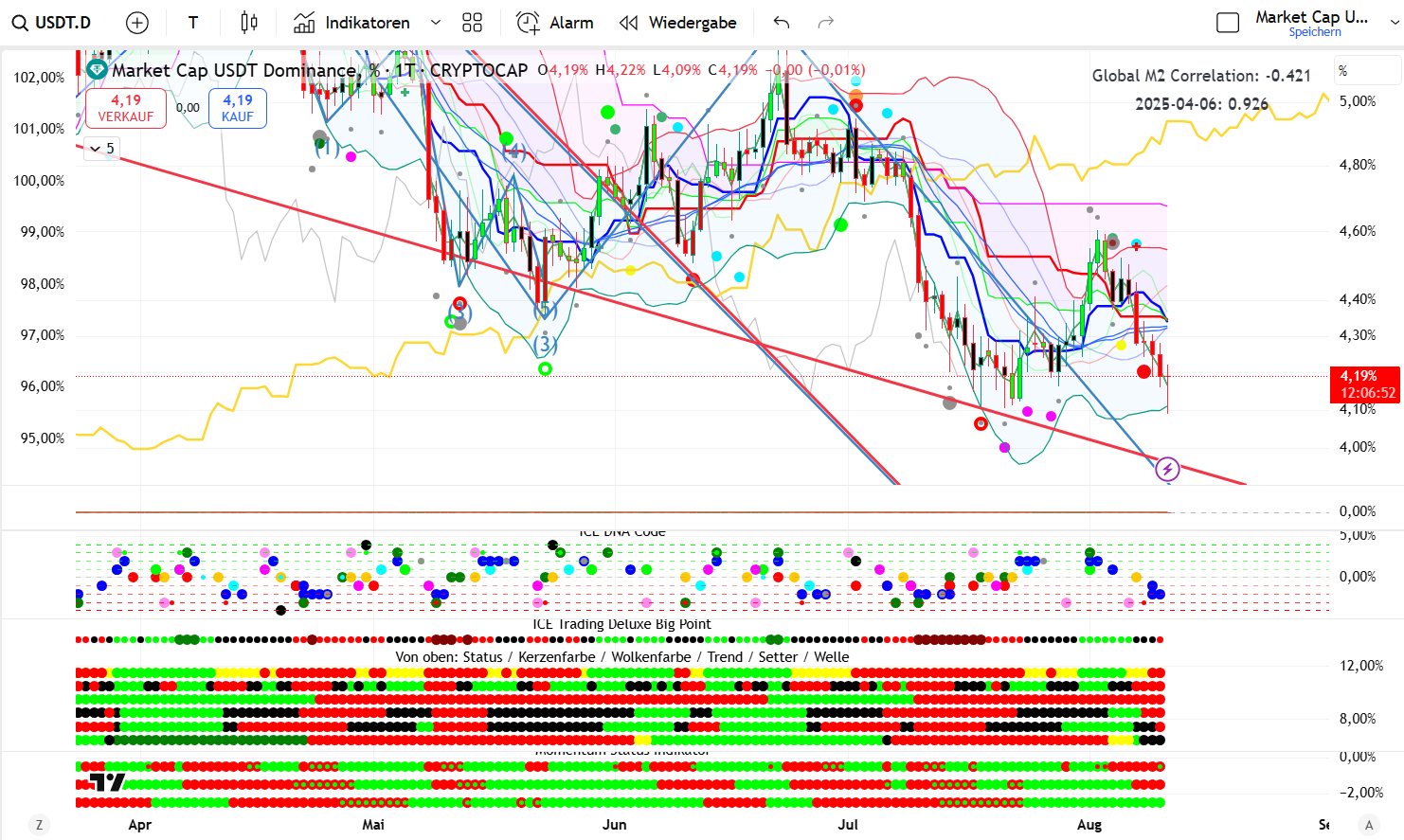This screenshot has height=840, width=1404.
Task: Click the USDT symbol logo in the chart legend
Action: point(97,70)
